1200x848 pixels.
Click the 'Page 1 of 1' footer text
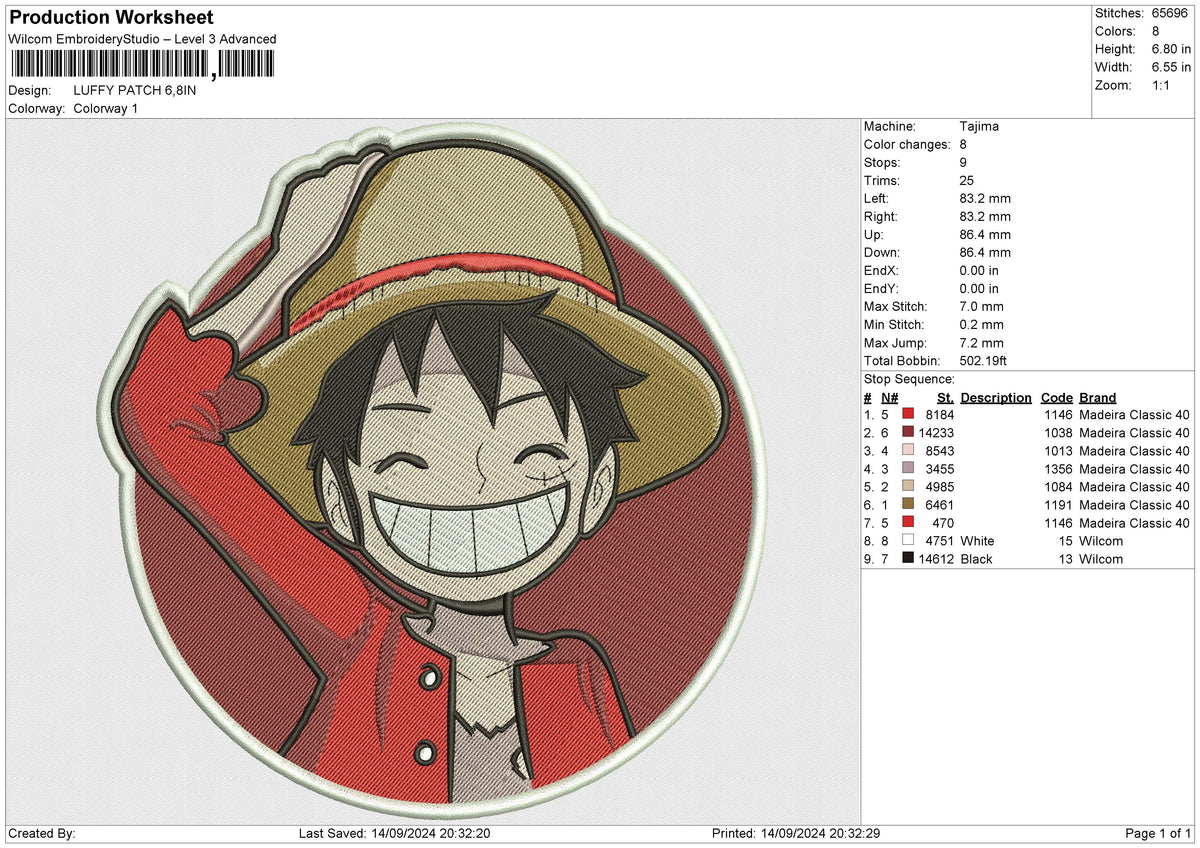(1158, 834)
